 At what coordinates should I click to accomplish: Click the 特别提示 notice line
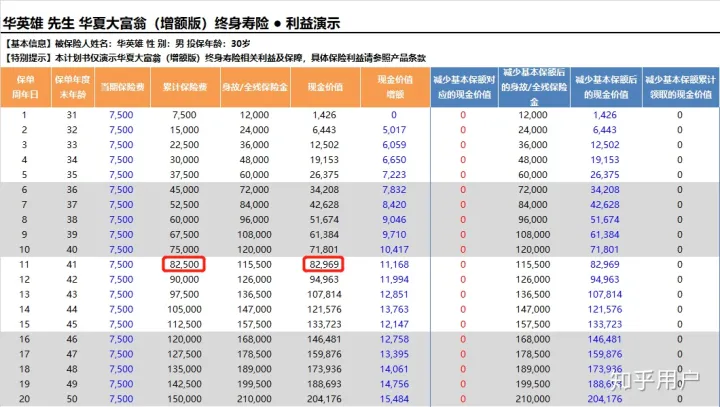[x=215, y=58]
